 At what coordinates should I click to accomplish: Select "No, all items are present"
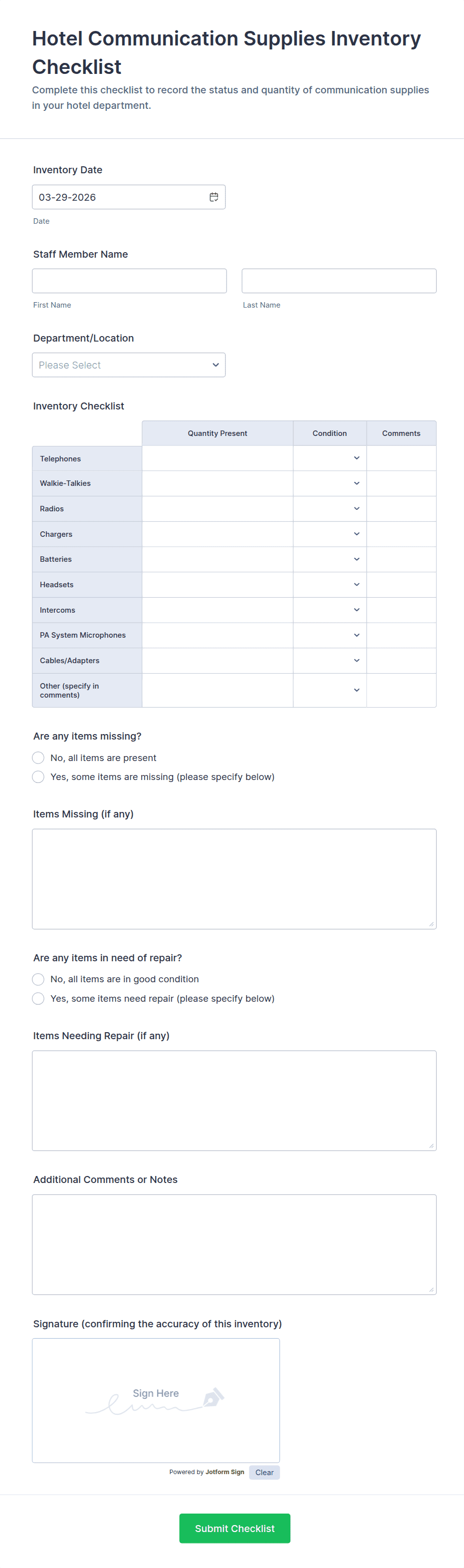click(x=38, y=758)
